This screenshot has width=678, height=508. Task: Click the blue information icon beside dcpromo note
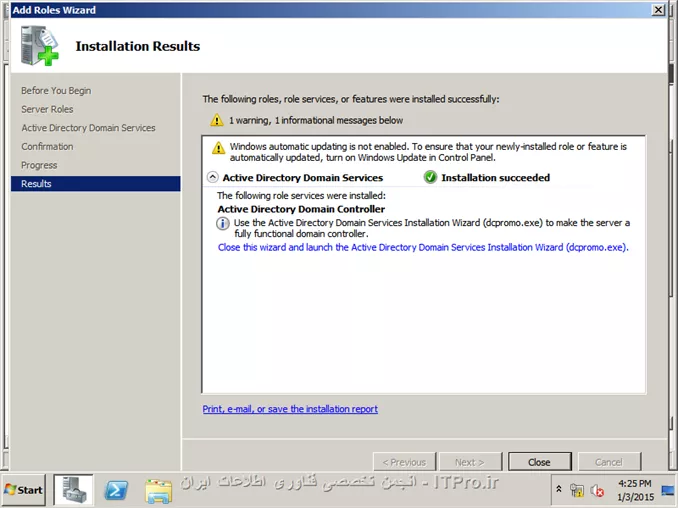(x=223, y=224)
